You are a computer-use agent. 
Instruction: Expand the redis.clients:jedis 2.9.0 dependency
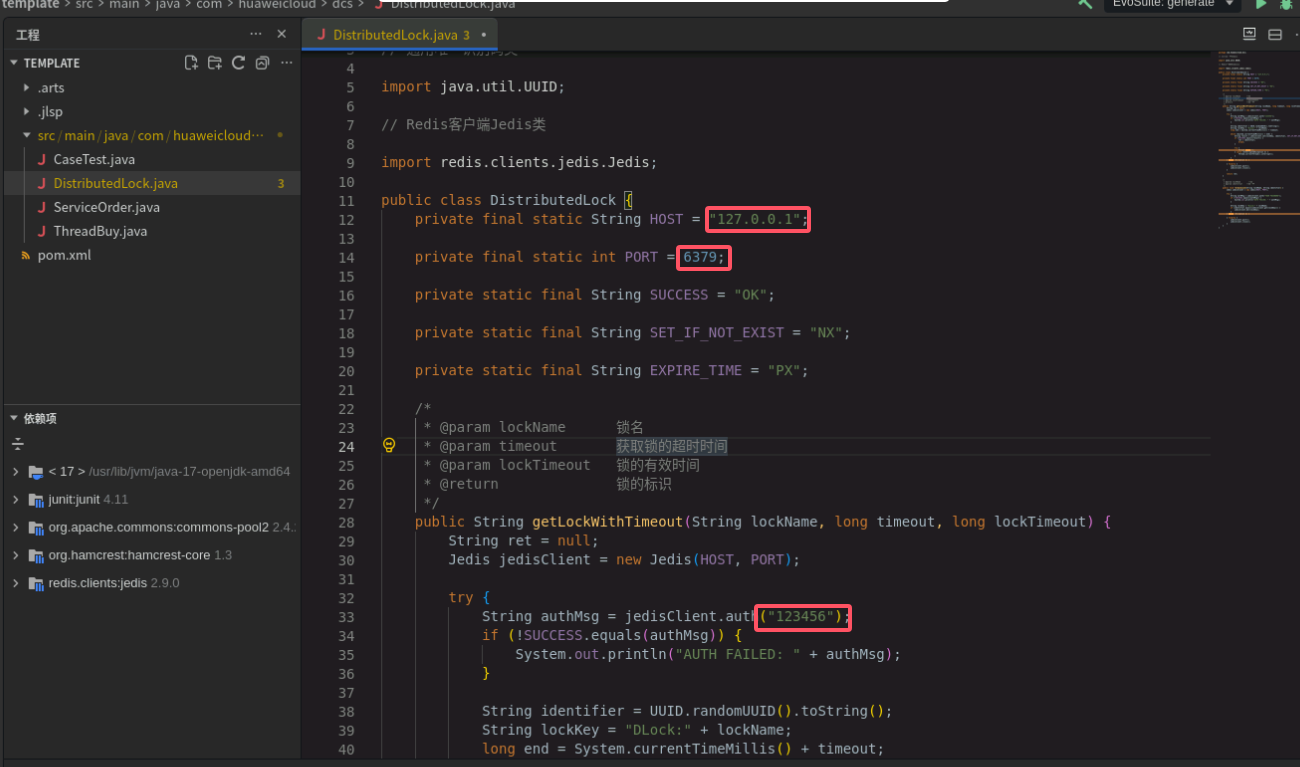point(16,583)
